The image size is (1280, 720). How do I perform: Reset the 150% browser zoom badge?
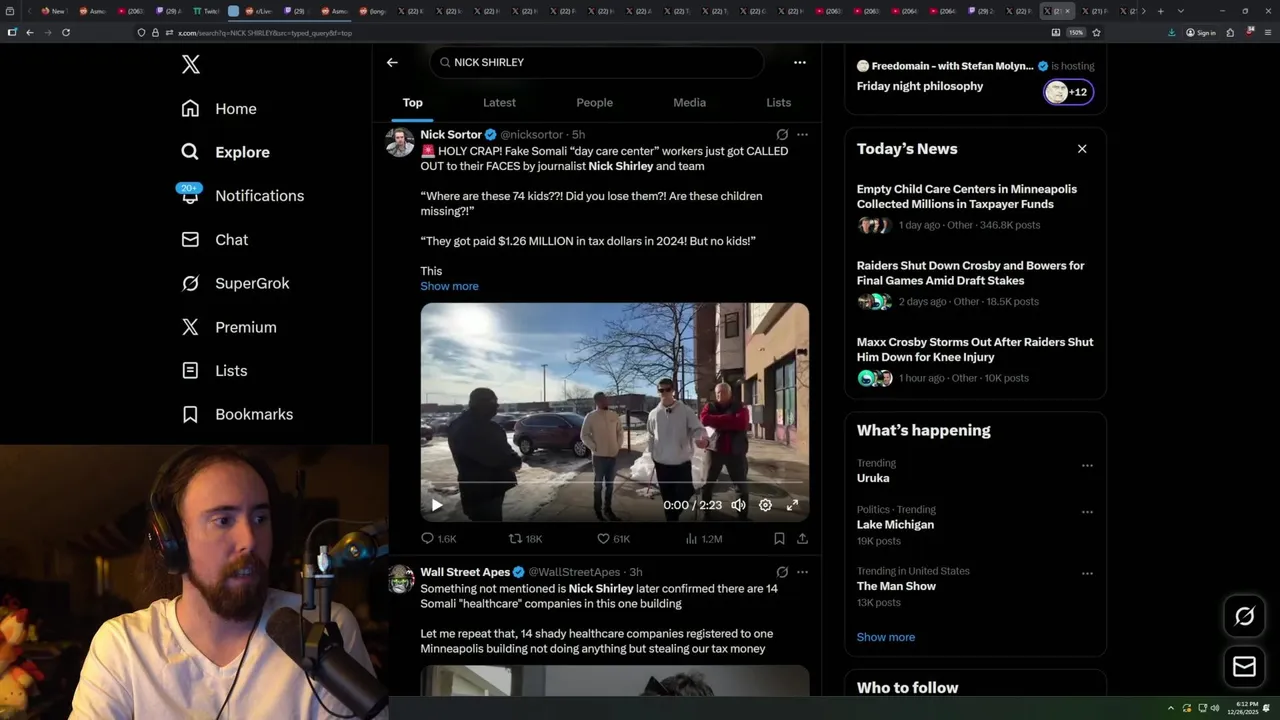click(x=1076, y=32)
